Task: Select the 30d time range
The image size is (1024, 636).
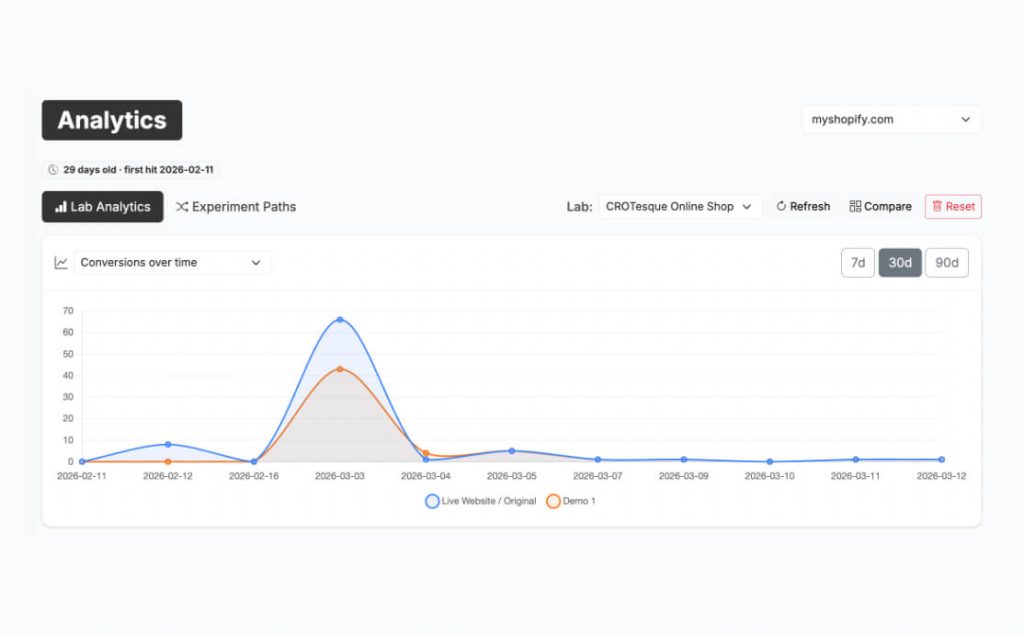Action: coord(900,263)
